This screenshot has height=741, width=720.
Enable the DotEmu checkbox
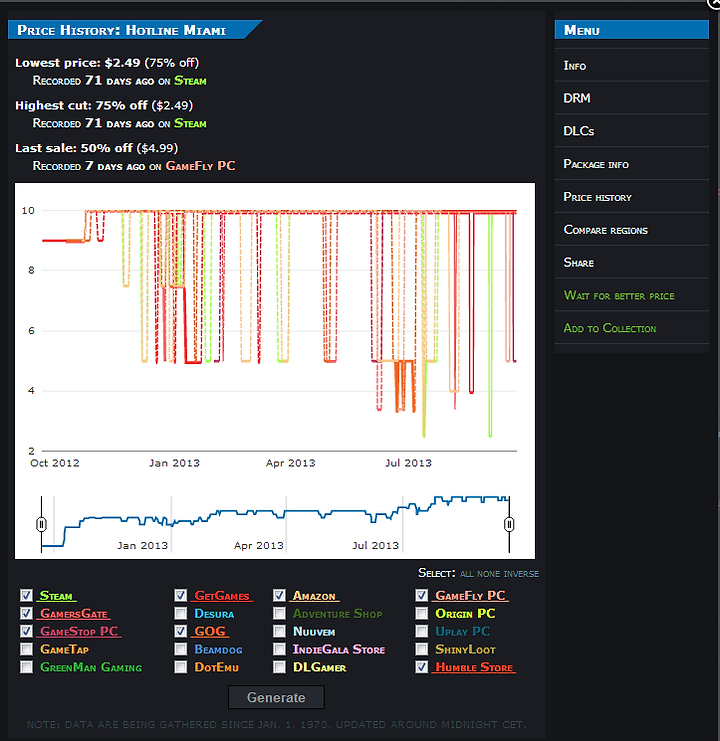[x=180, y=667]
